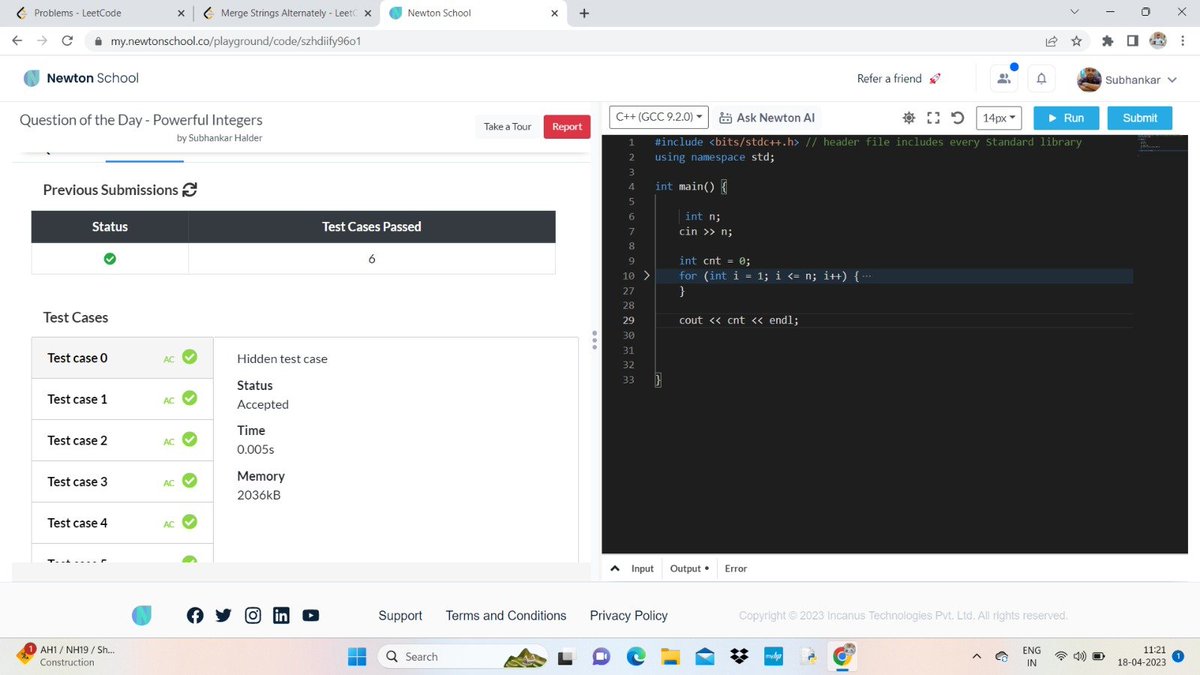
Task: Click Chrome icon in taskbar
Action: click(x=845, y=657)
